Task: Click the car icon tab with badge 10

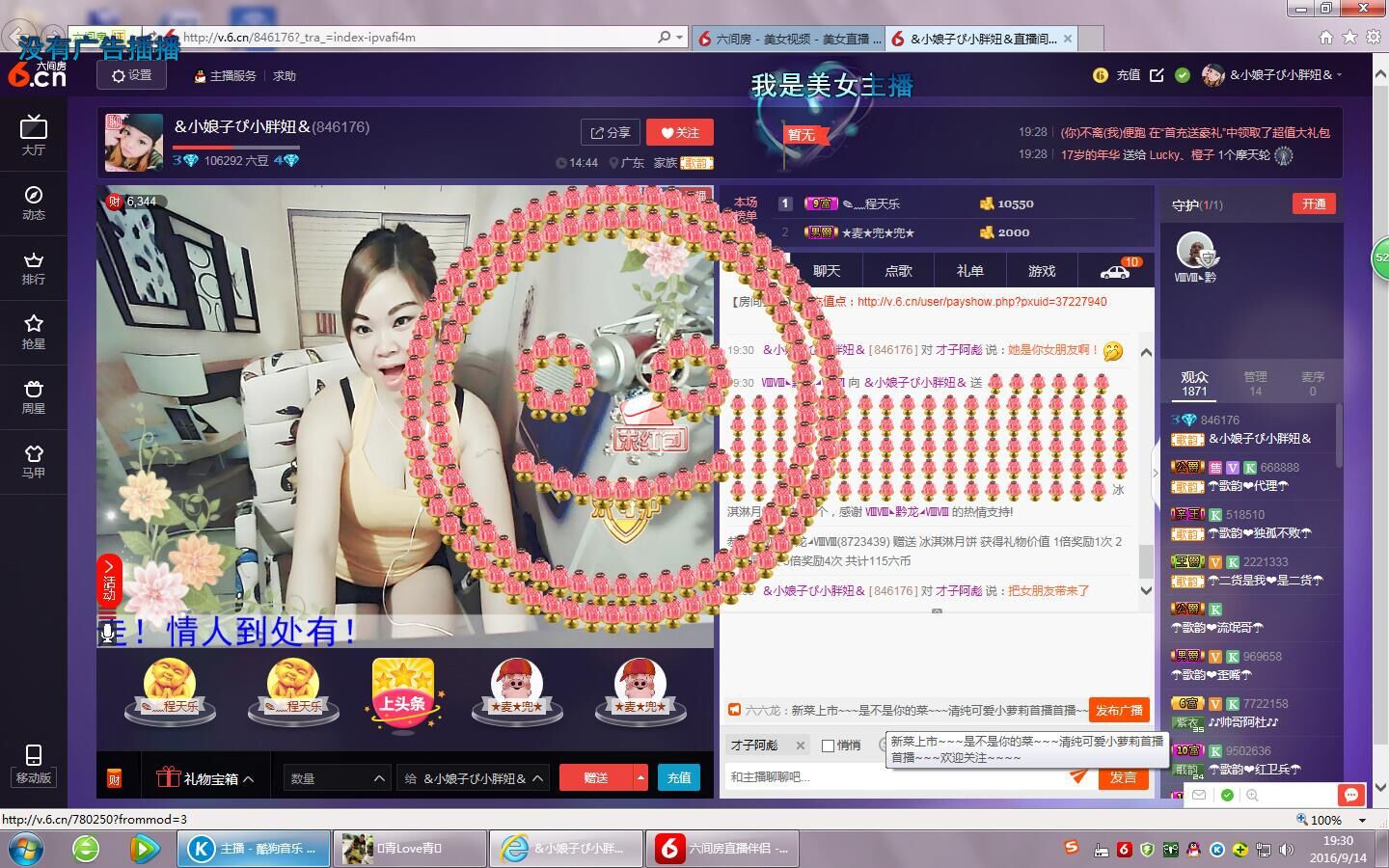Action: pyautogui.click(x=1116, y=271)
